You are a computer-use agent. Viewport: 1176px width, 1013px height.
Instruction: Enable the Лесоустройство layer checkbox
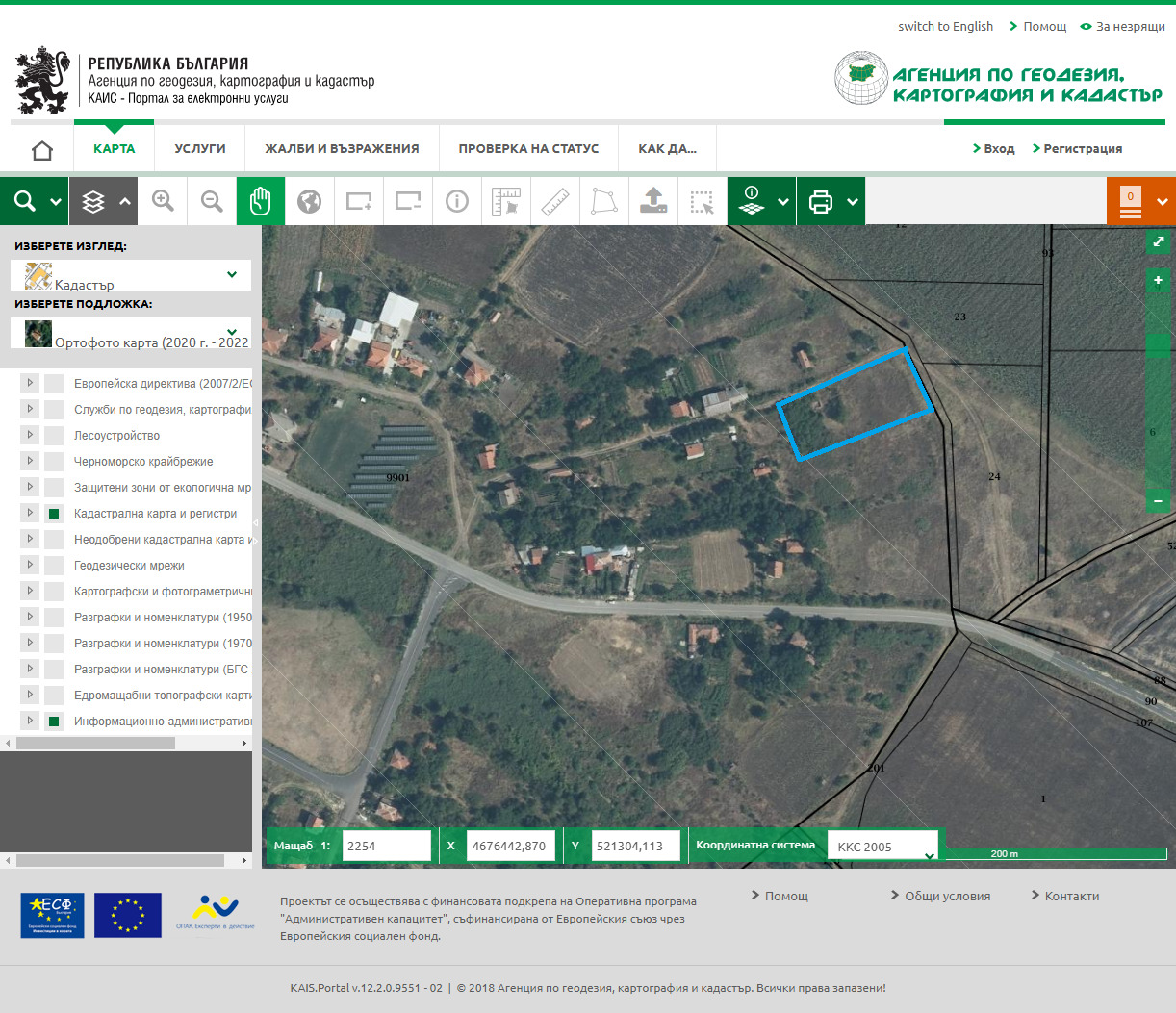click(54, 436)
